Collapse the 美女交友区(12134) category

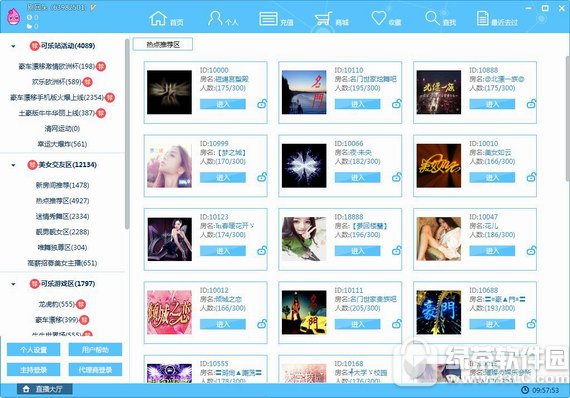pos(13,165)
